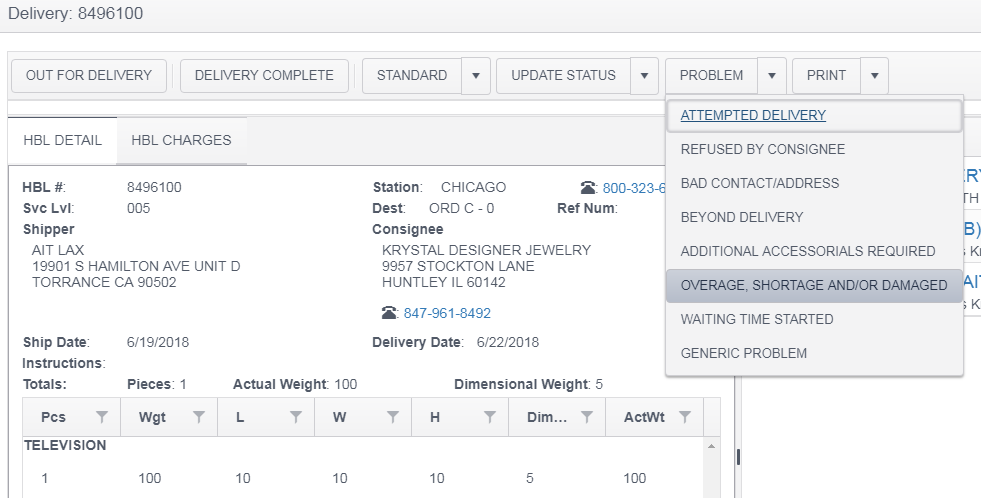Choose Generic Problem menu entry
The height and width of the screenshot is (498, 981).
coord(814,353)
